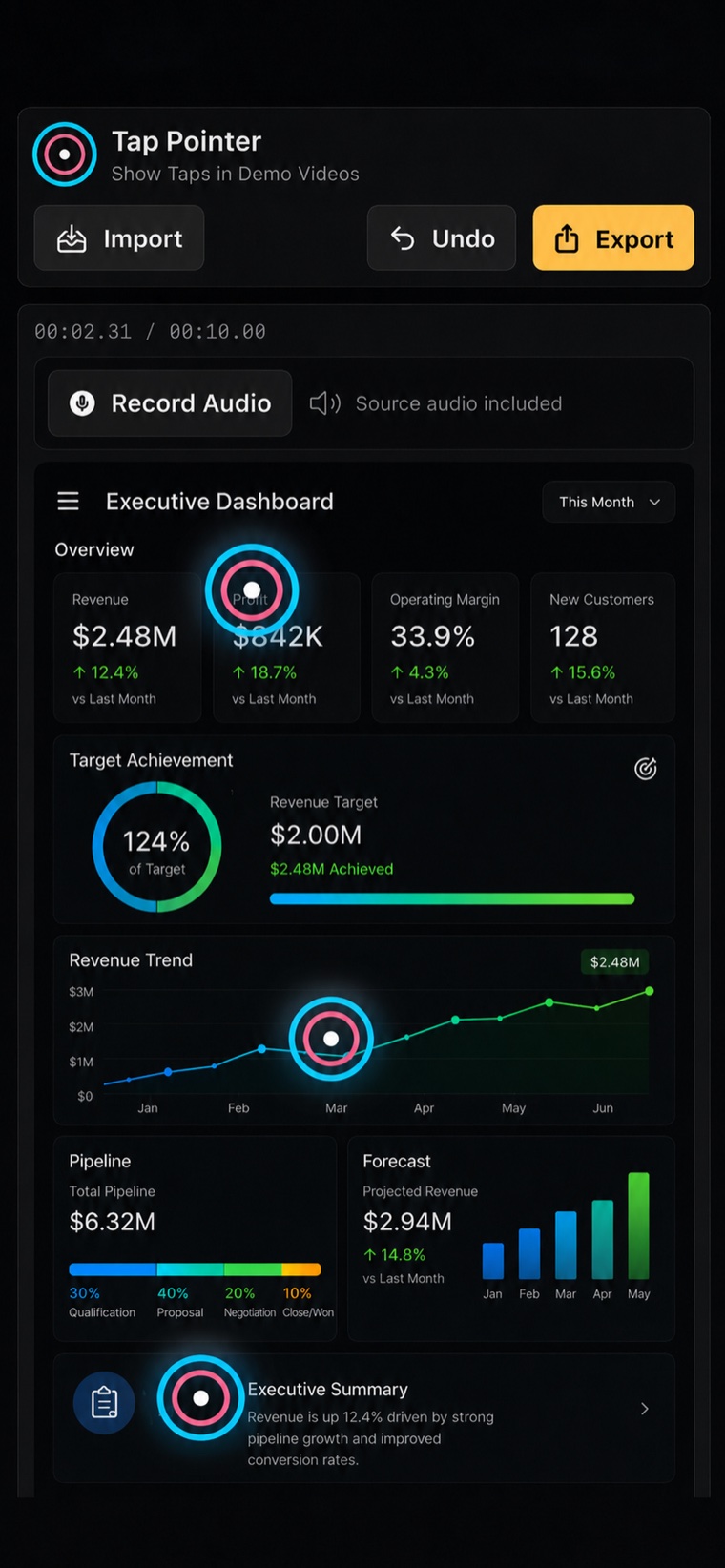Click the $2.00M Revenue Target value
725x1568 pixels.
pyautogui.click(x=316, y=836)
